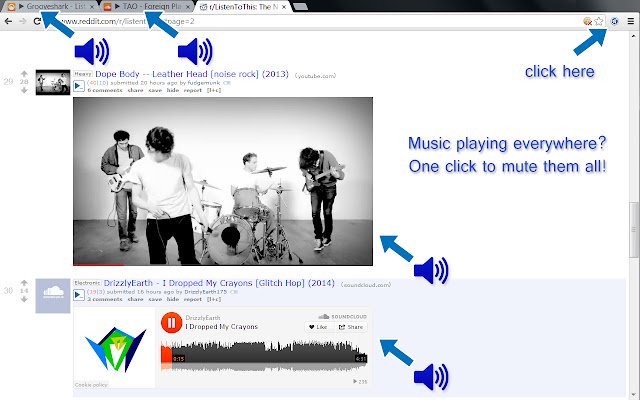Close the r/ListenToThis tab
The width and height of the screenshot is (640, 400).
284,7
